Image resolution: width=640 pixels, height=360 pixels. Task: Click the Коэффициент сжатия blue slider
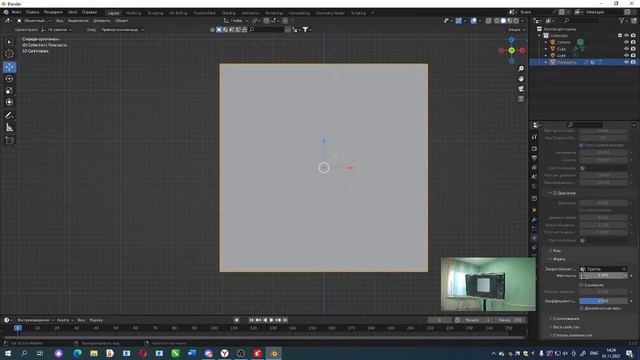[x=603, y=301]
